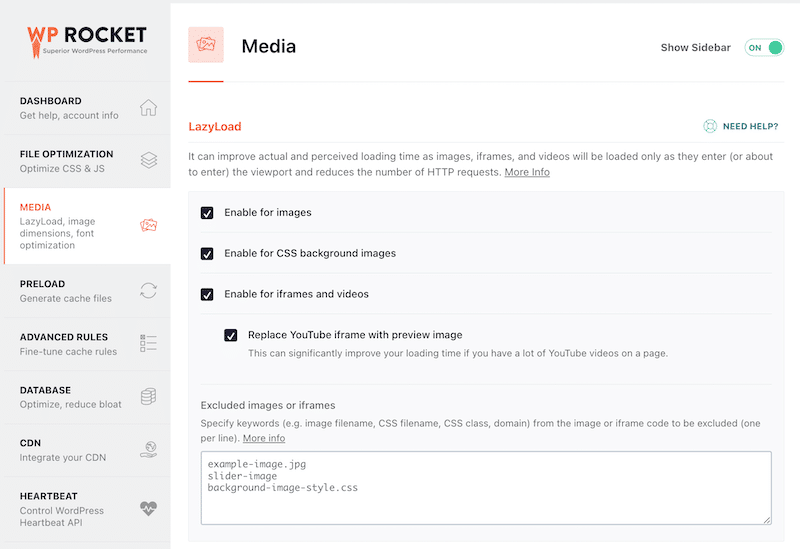This screenshot has height=549, width=800.
Task: Uncheck Enable for CSS background images
Action: tap(207, 254)
